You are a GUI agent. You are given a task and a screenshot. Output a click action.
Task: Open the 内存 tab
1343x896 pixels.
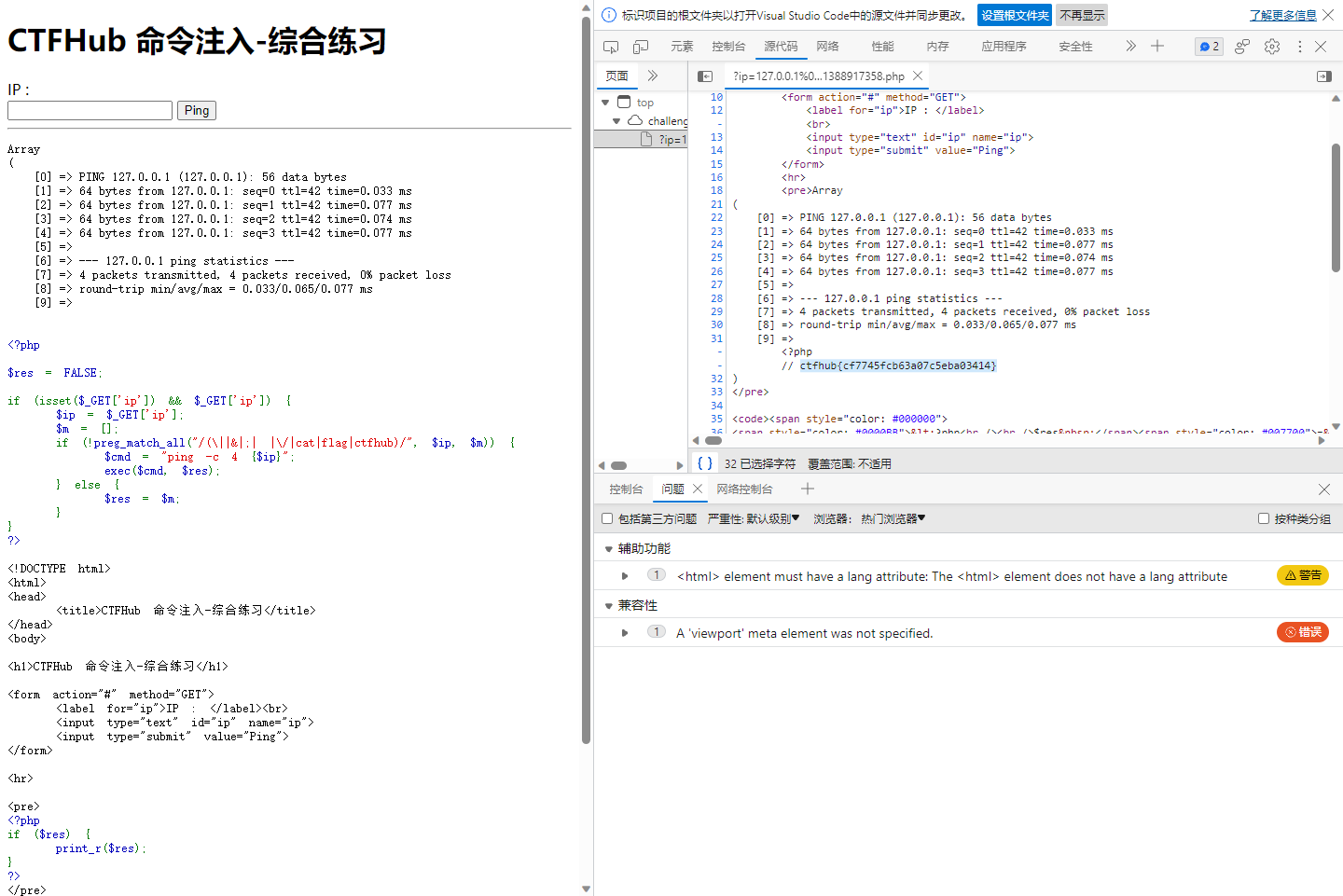[938, 46]
